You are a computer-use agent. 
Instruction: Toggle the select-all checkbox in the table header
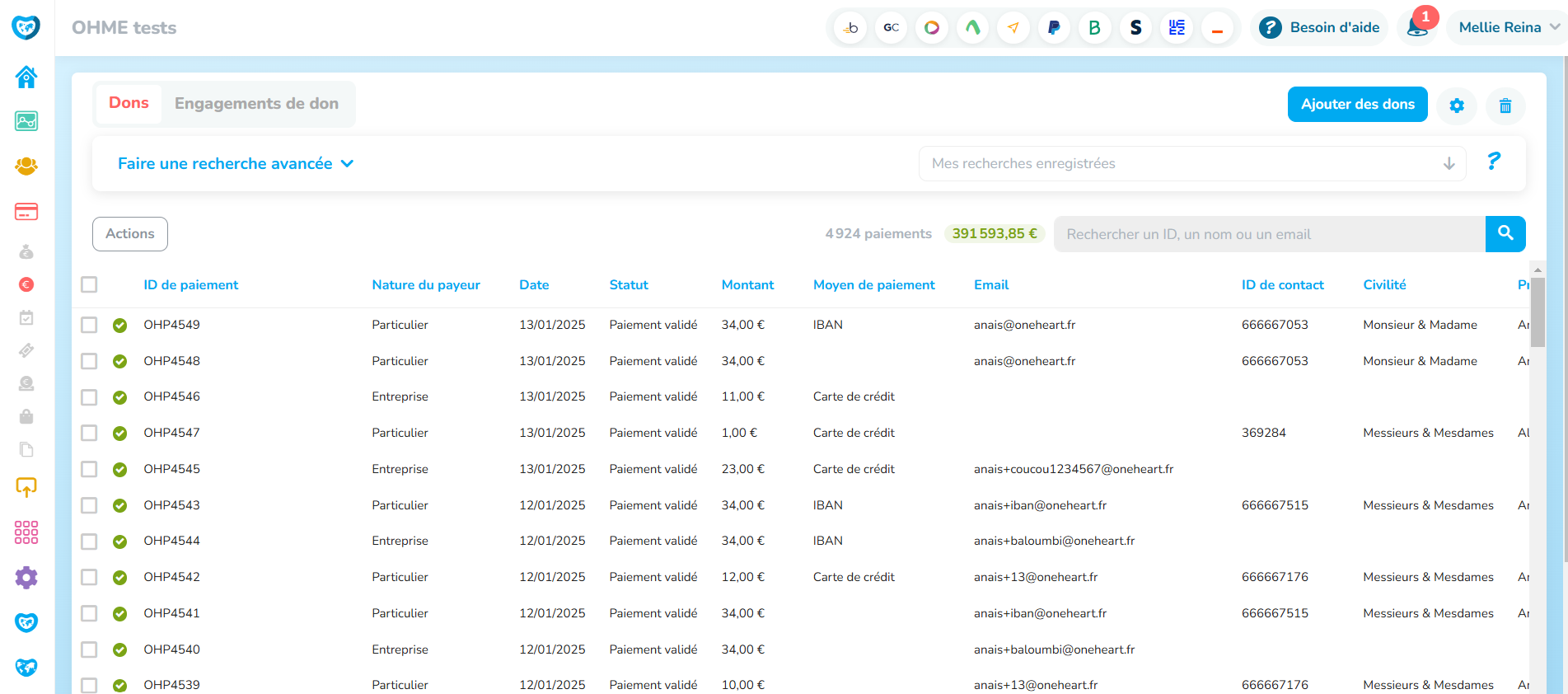coord(89,285)
